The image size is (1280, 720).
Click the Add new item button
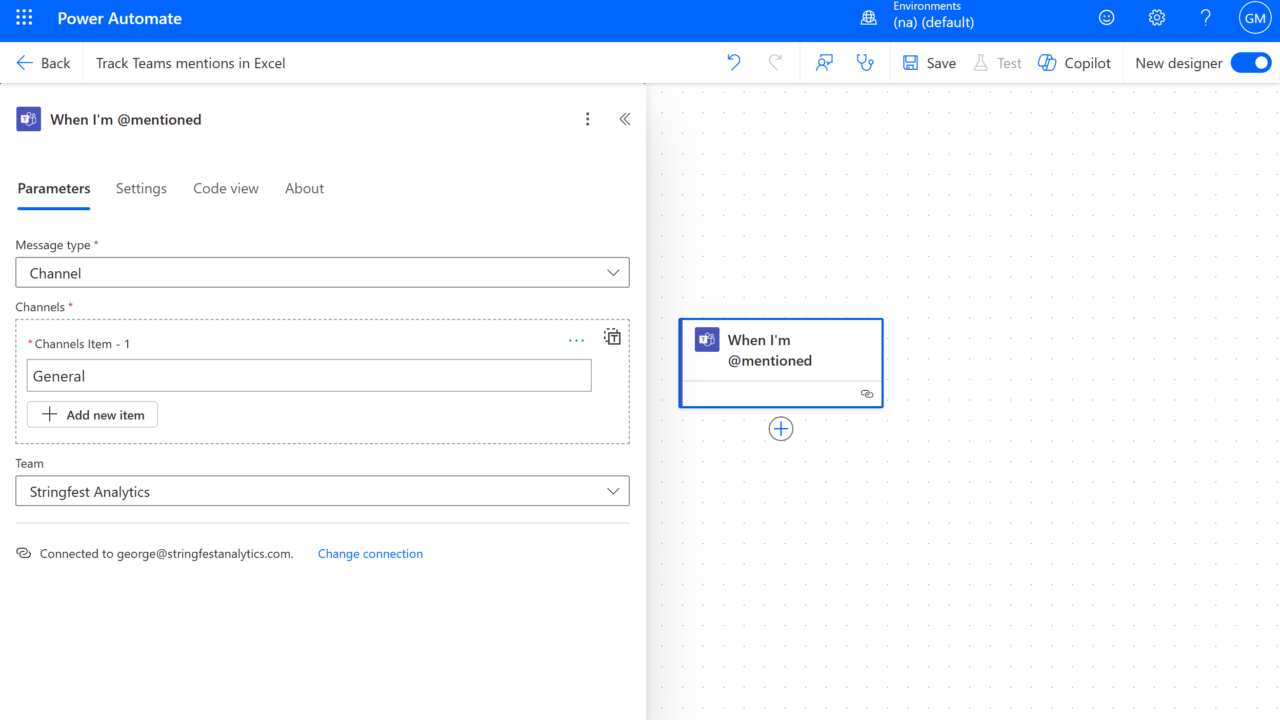click(x=92, y=415)
